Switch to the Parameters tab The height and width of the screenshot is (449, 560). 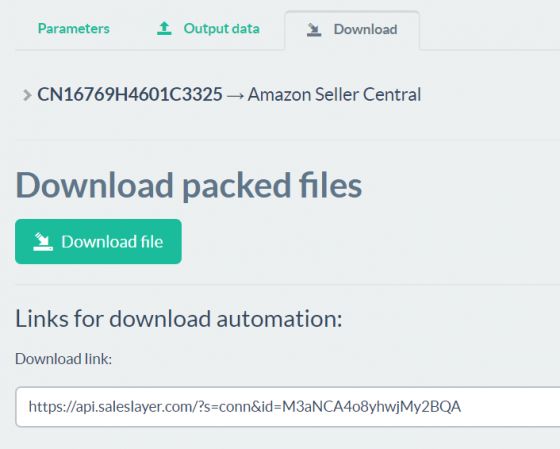[x=74, y=29]
